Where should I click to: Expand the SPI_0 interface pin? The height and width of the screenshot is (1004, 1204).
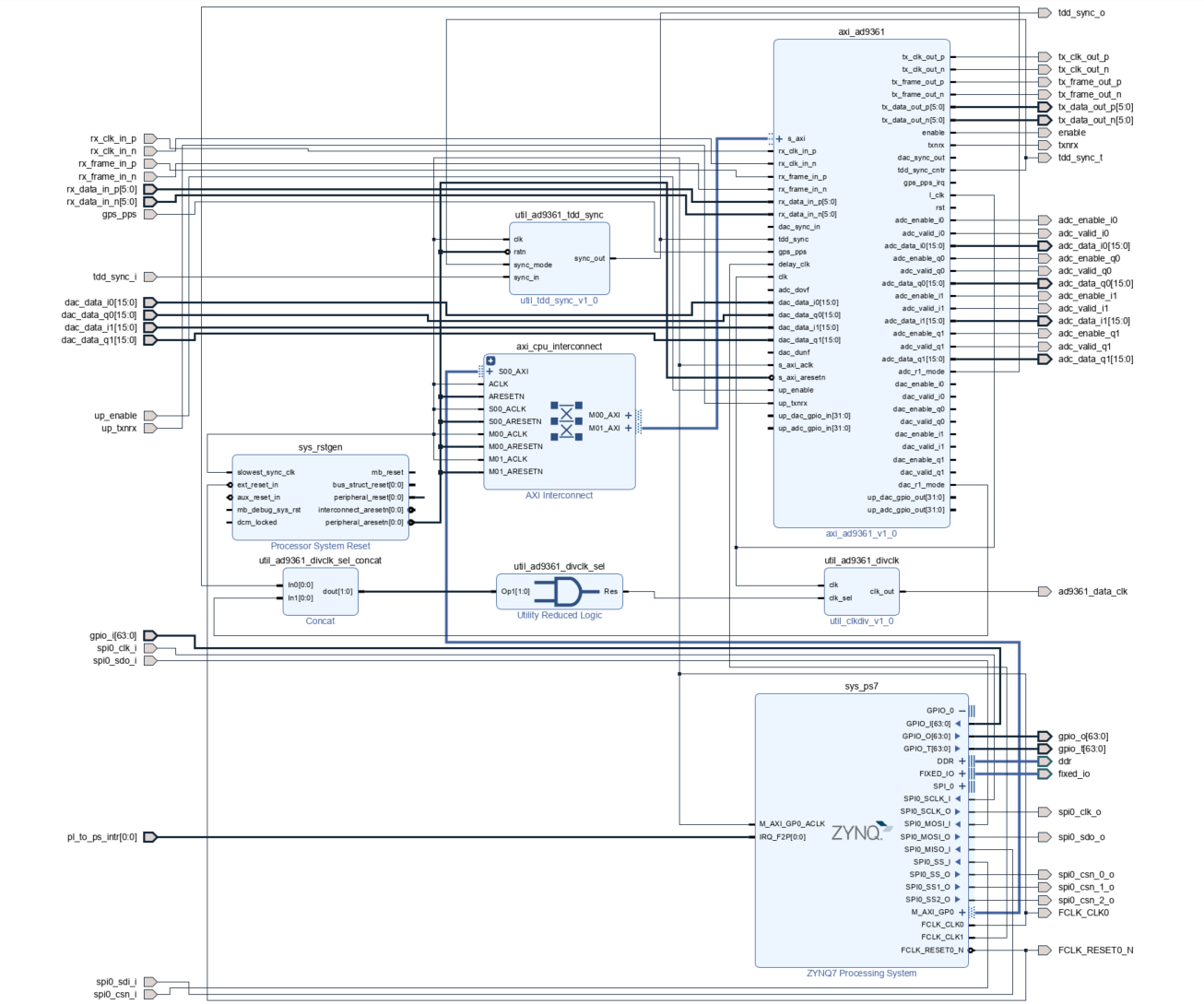coord(962,786)
